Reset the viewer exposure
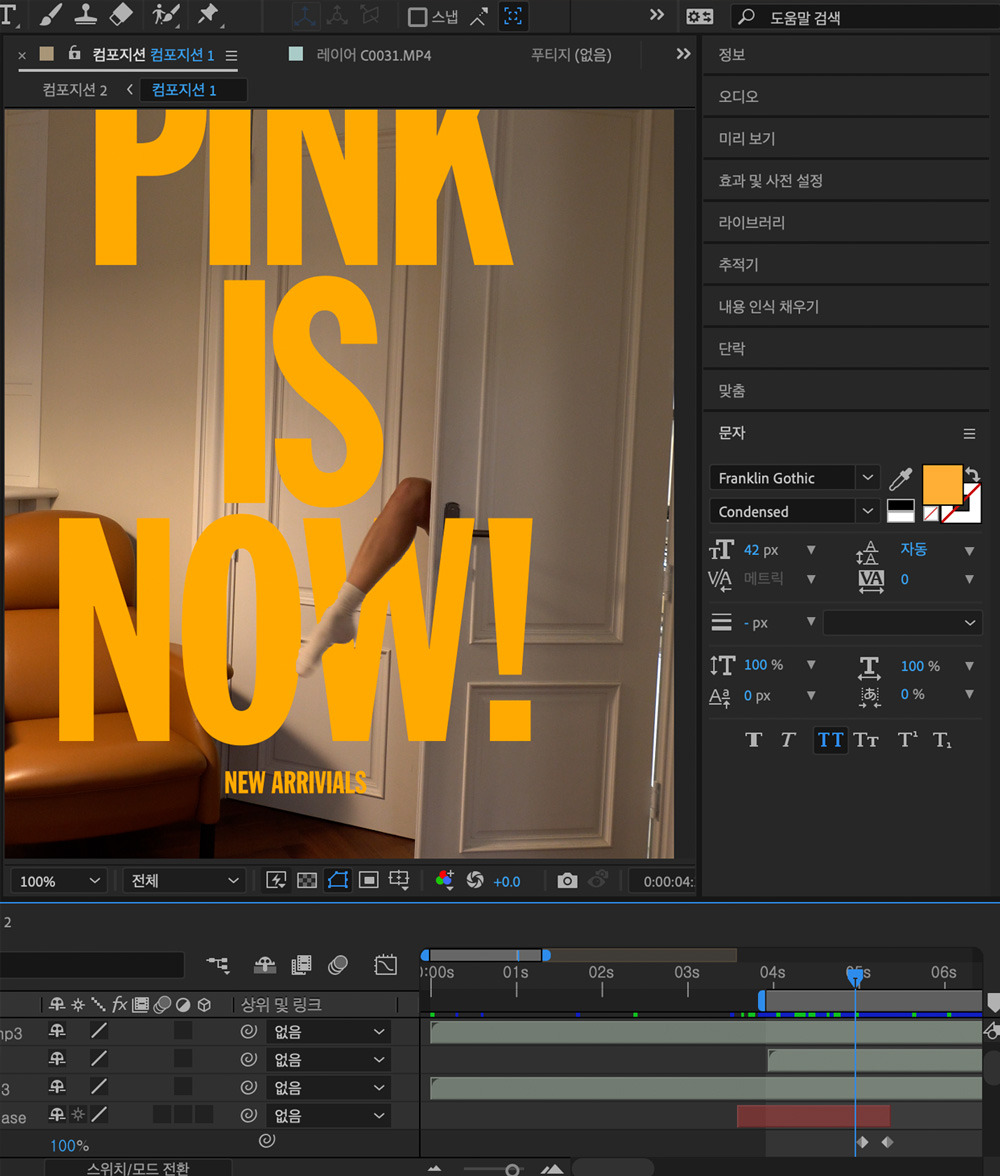 tap(475, 880)
